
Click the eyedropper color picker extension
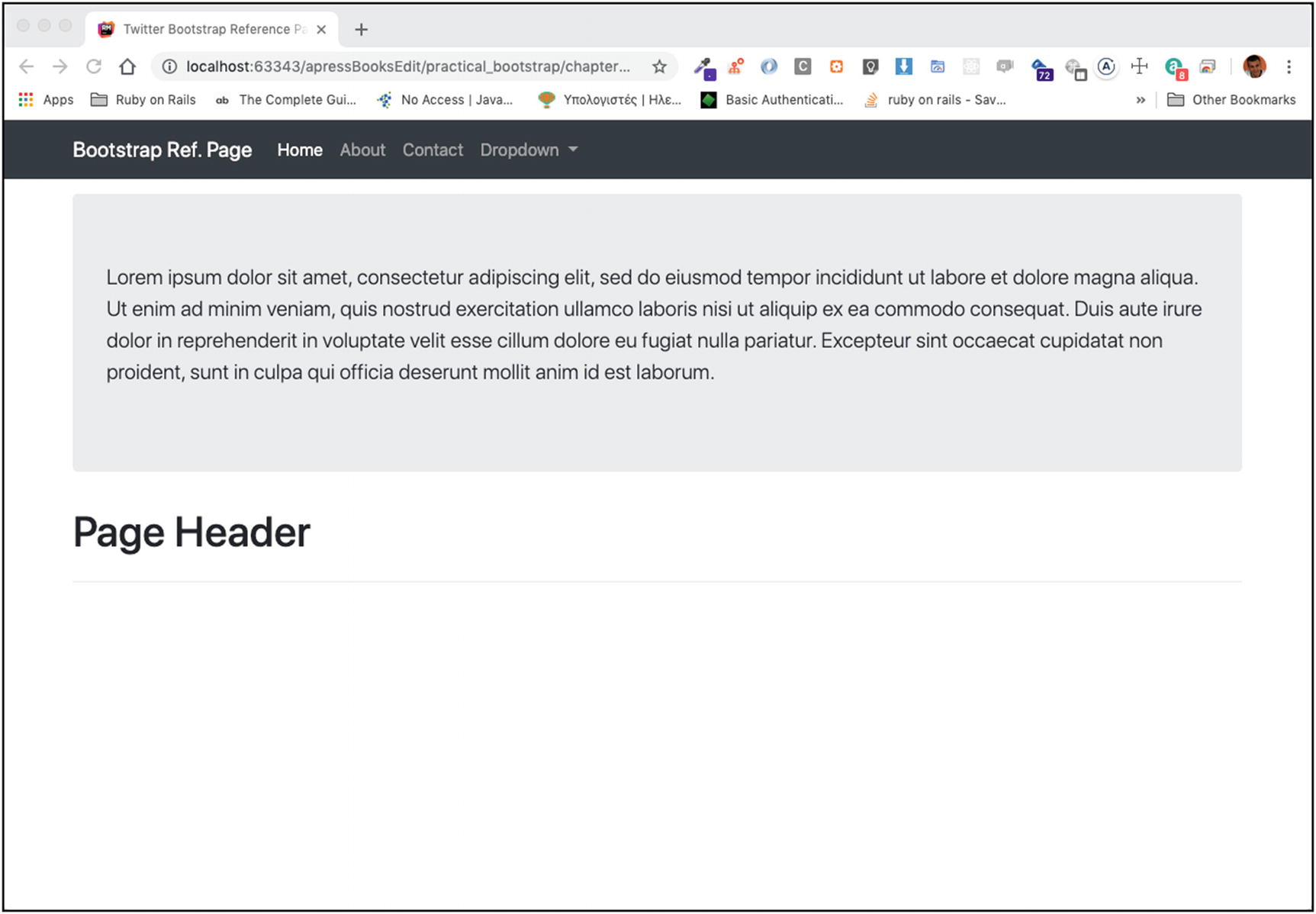tap(703, 68)
